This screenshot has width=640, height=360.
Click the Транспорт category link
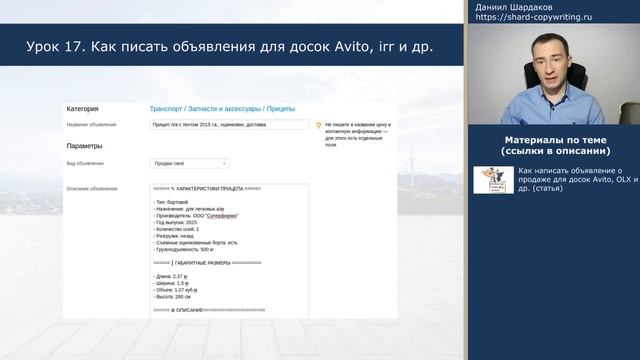tap(166, 109)
